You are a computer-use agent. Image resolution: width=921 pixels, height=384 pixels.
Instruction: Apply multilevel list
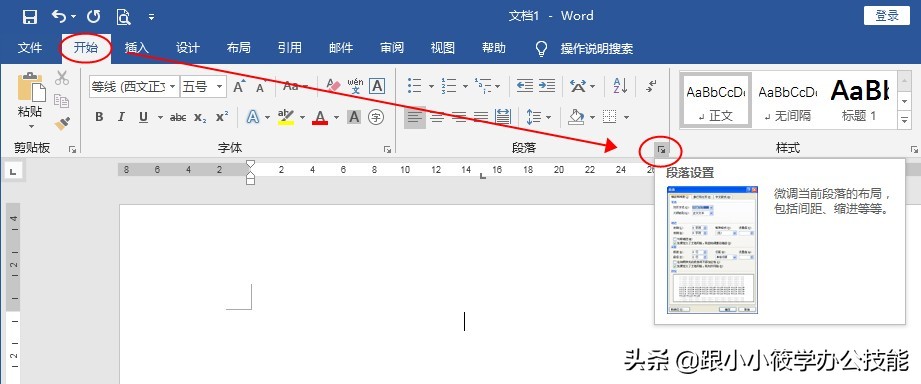coord(483,86)
